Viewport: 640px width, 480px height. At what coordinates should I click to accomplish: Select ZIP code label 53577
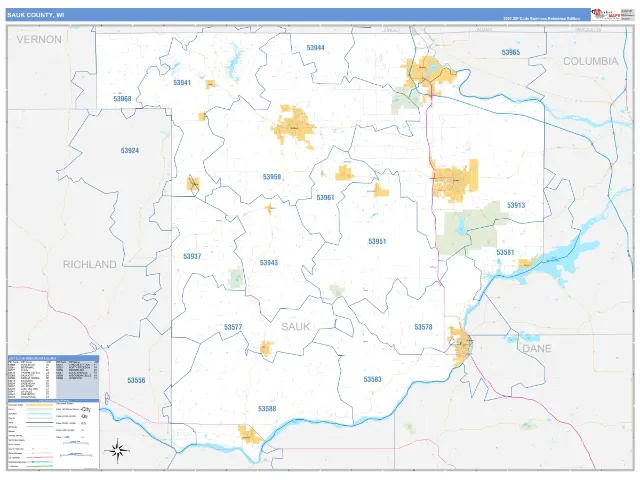[x=233, y=327]
